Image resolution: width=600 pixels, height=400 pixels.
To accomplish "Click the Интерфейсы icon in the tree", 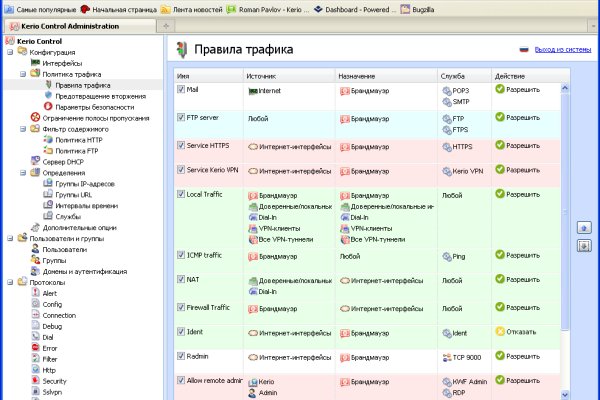I will (x=35, y=63).
